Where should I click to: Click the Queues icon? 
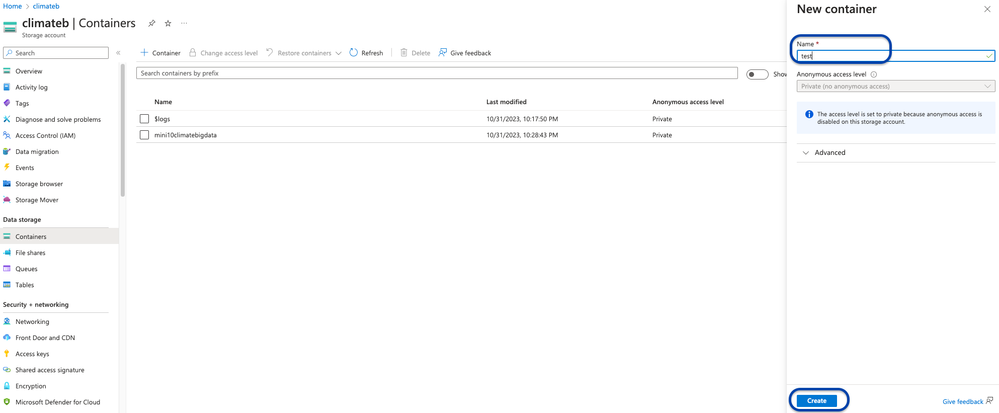[x=7, y=269]
